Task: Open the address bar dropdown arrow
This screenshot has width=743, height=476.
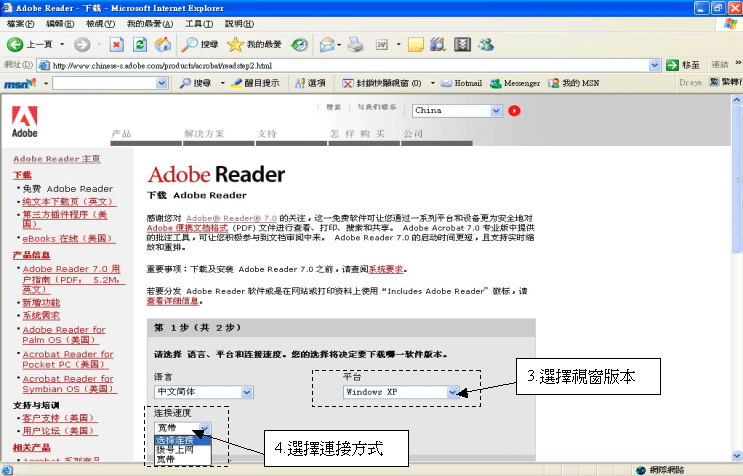Action: (x=654, y=65)
